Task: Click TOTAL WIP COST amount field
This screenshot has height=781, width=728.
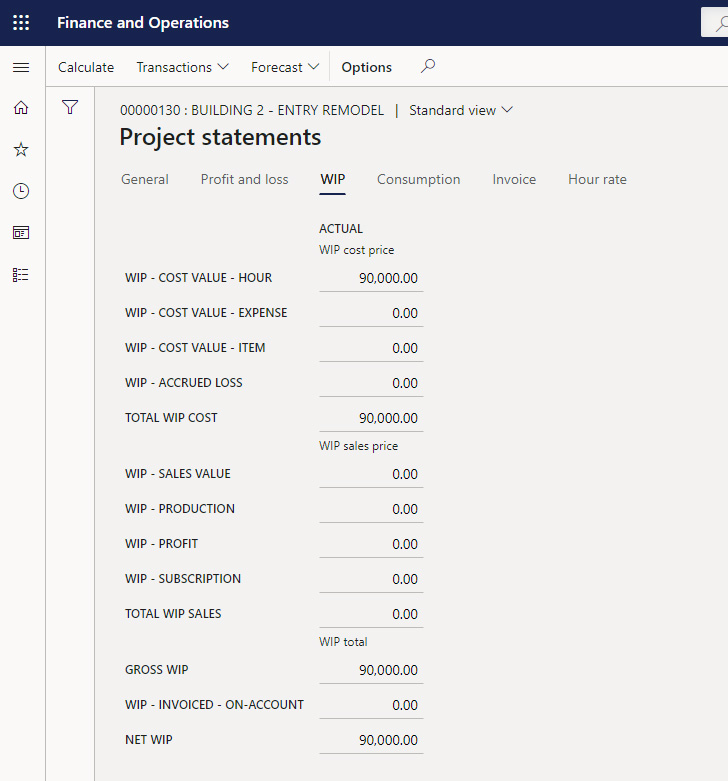Action: [x=371, y=418]
